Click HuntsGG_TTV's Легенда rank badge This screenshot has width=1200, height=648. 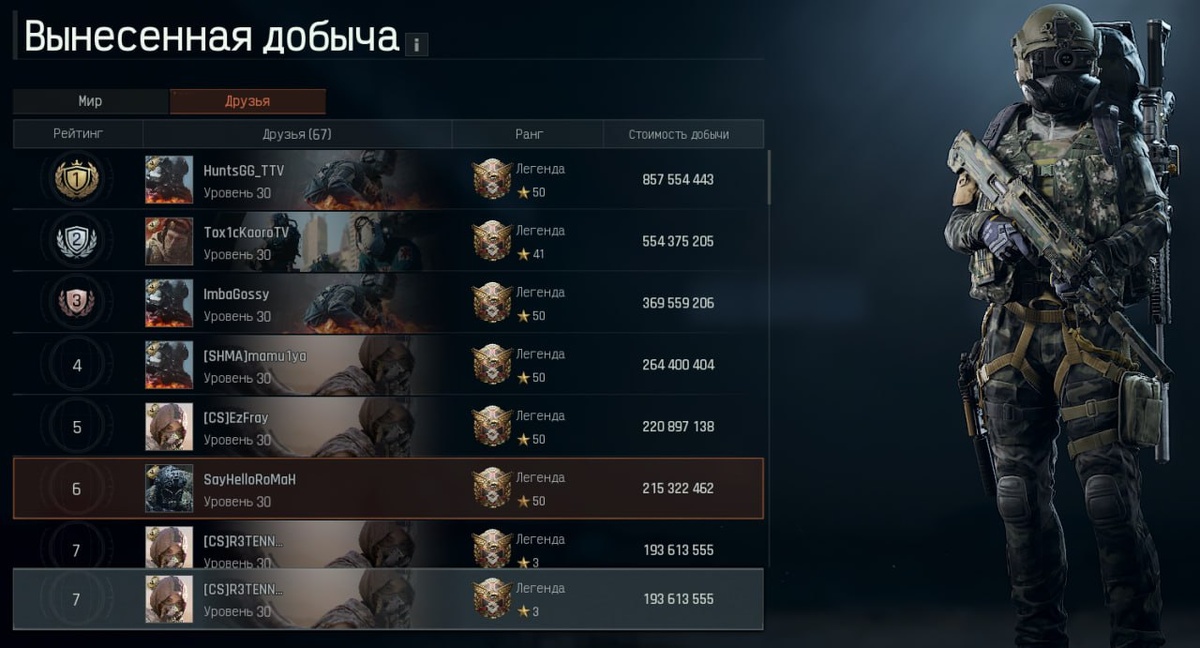pos(492,180)
